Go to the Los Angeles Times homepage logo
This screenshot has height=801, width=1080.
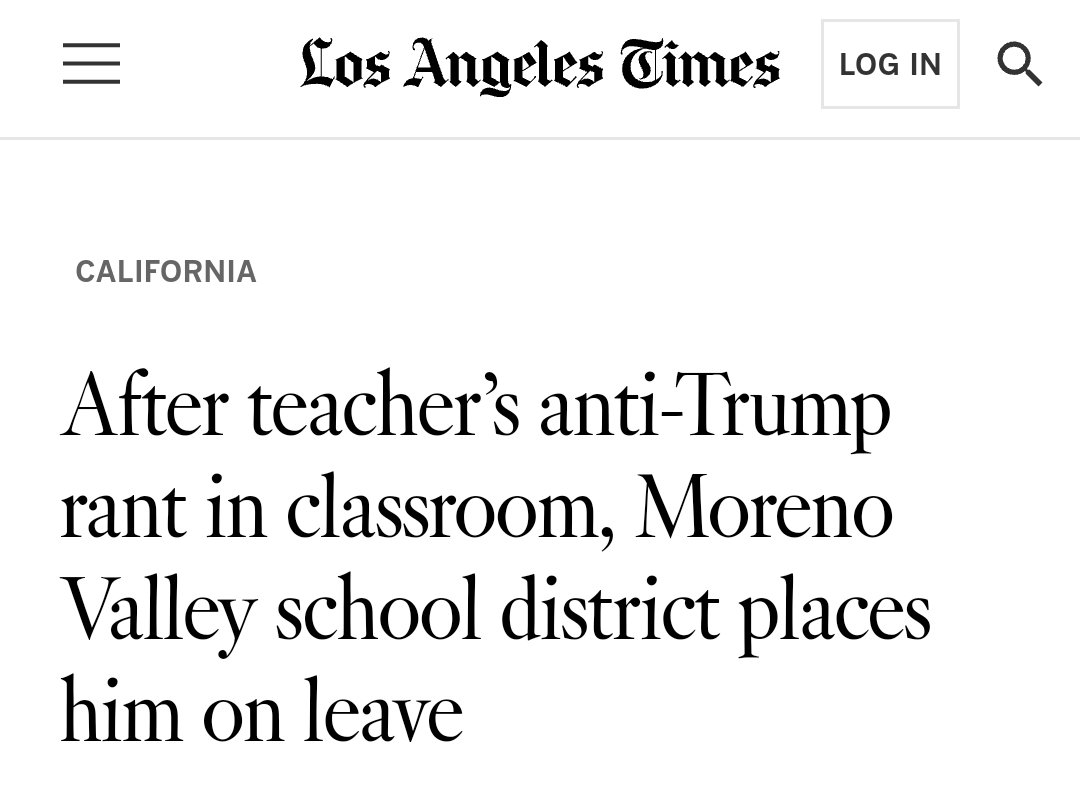coord(539,65)
